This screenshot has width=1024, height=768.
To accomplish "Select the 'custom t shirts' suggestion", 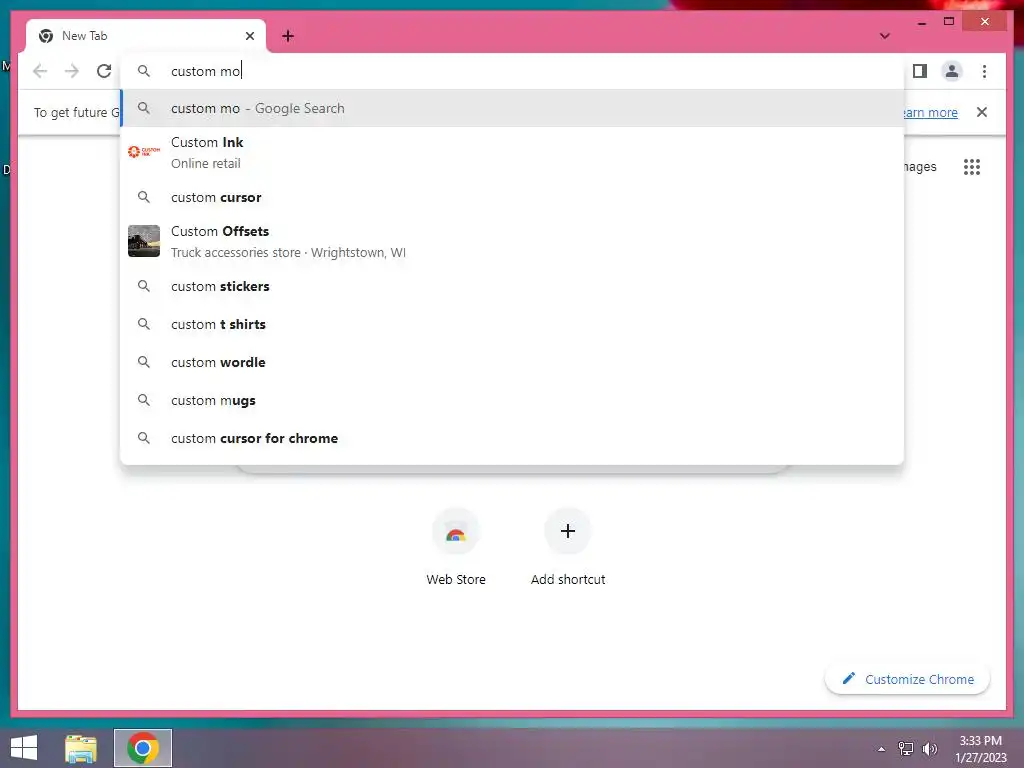I will pos(512,324).
